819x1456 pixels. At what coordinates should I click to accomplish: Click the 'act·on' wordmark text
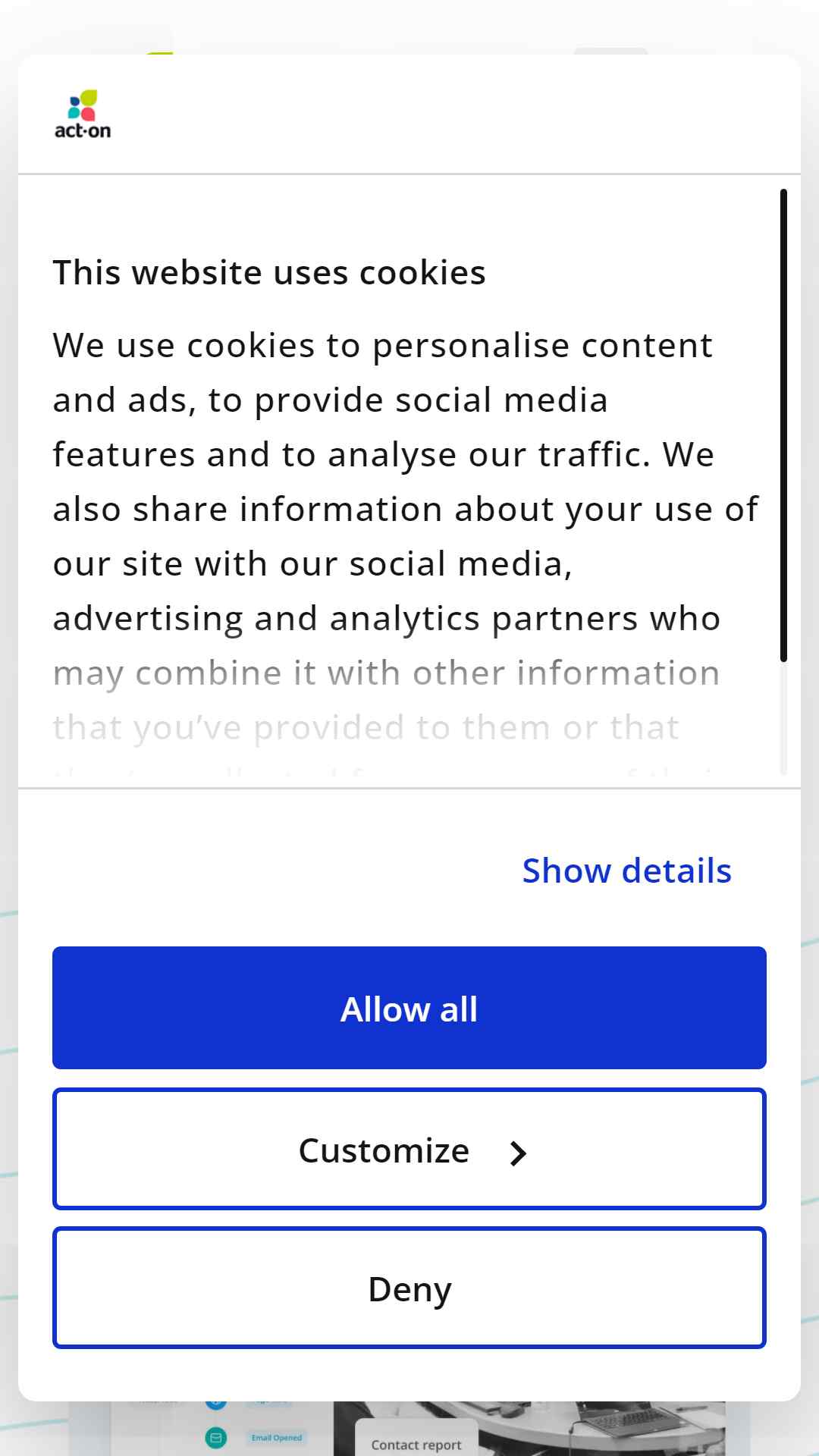tap(83, 130)
